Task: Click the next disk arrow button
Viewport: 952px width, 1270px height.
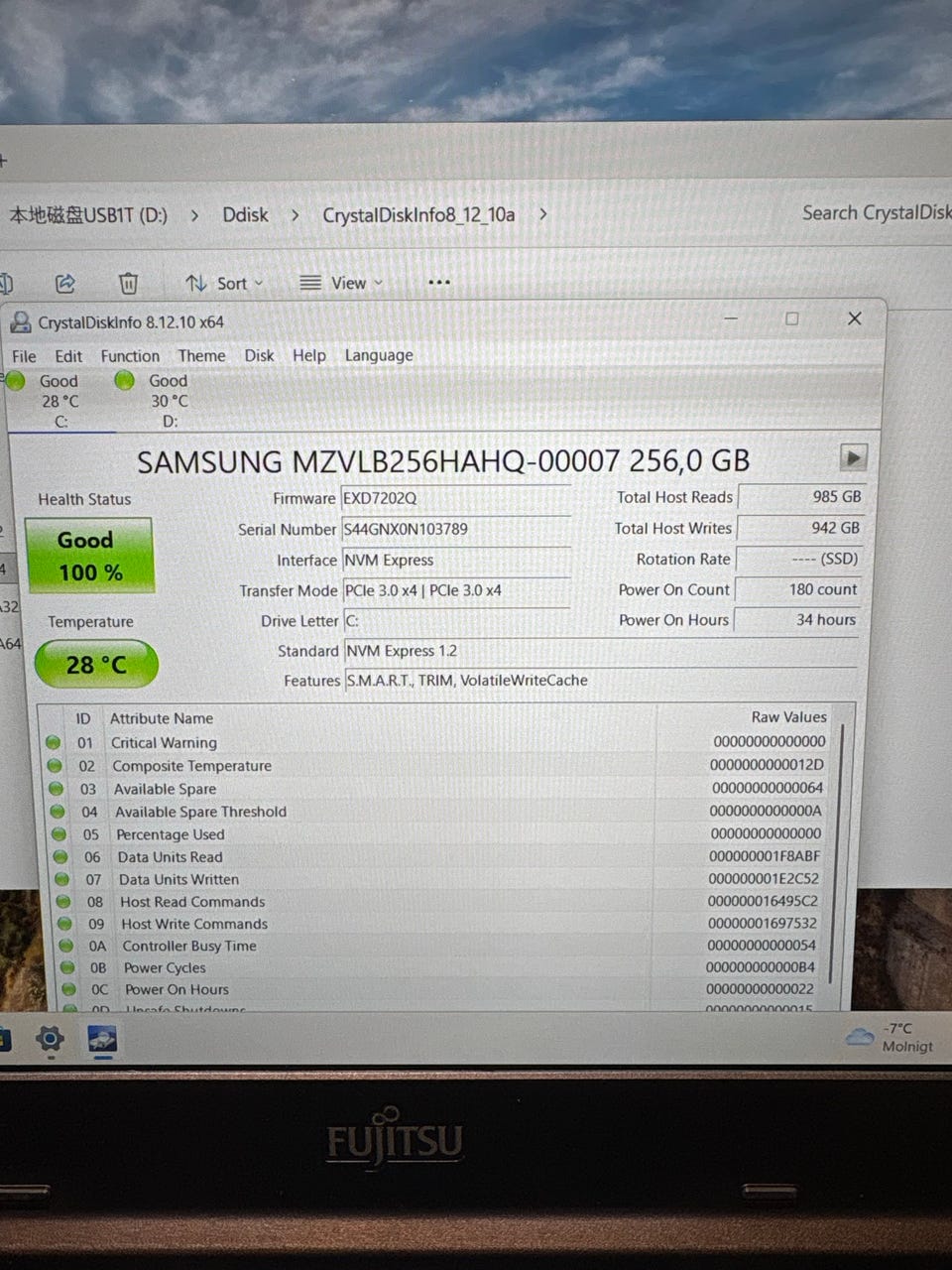Action: pos(853,457)
